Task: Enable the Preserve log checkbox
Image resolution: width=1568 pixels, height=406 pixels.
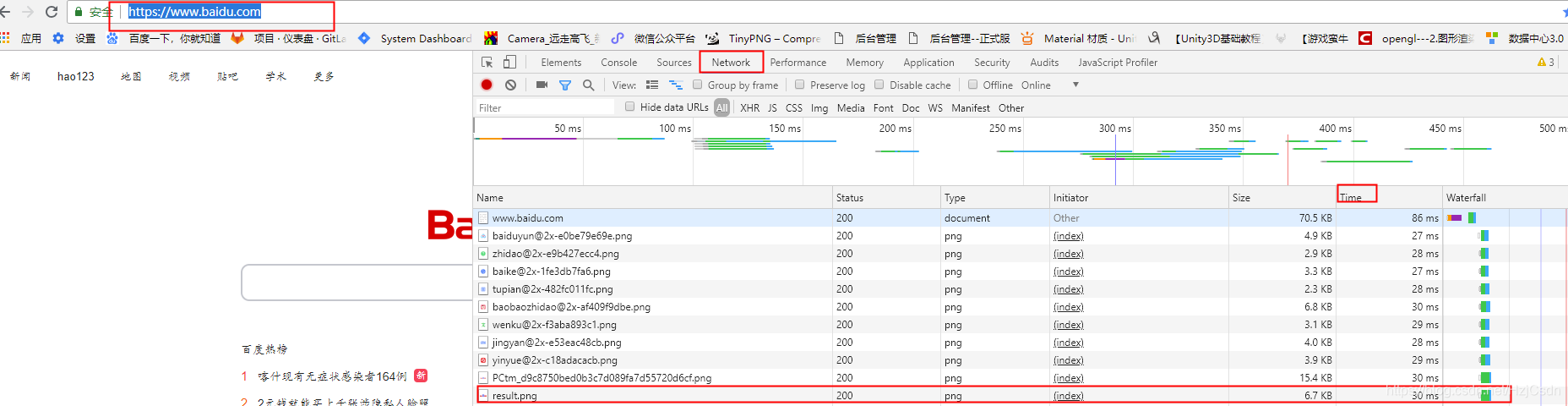Action: point(800,85)
